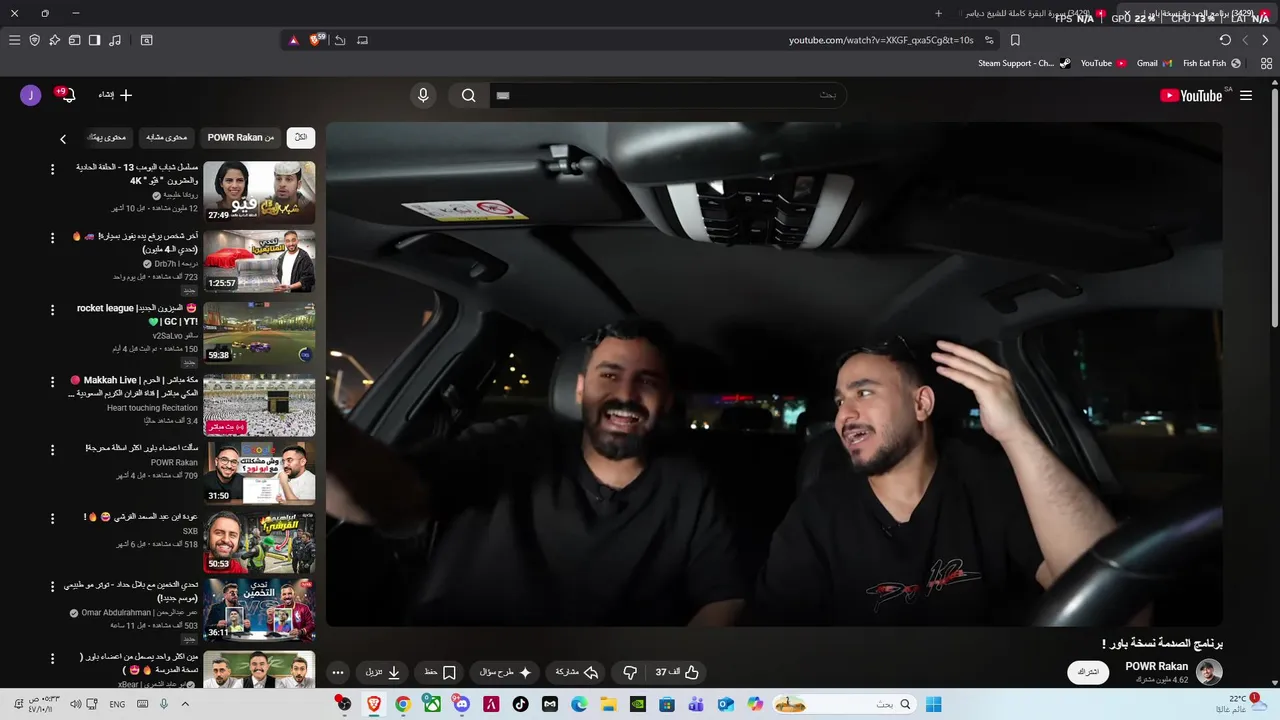This screenshot has width=1280, height=720.
Task: Open a new browser tab with plus
Action: [x=938, y=14]
